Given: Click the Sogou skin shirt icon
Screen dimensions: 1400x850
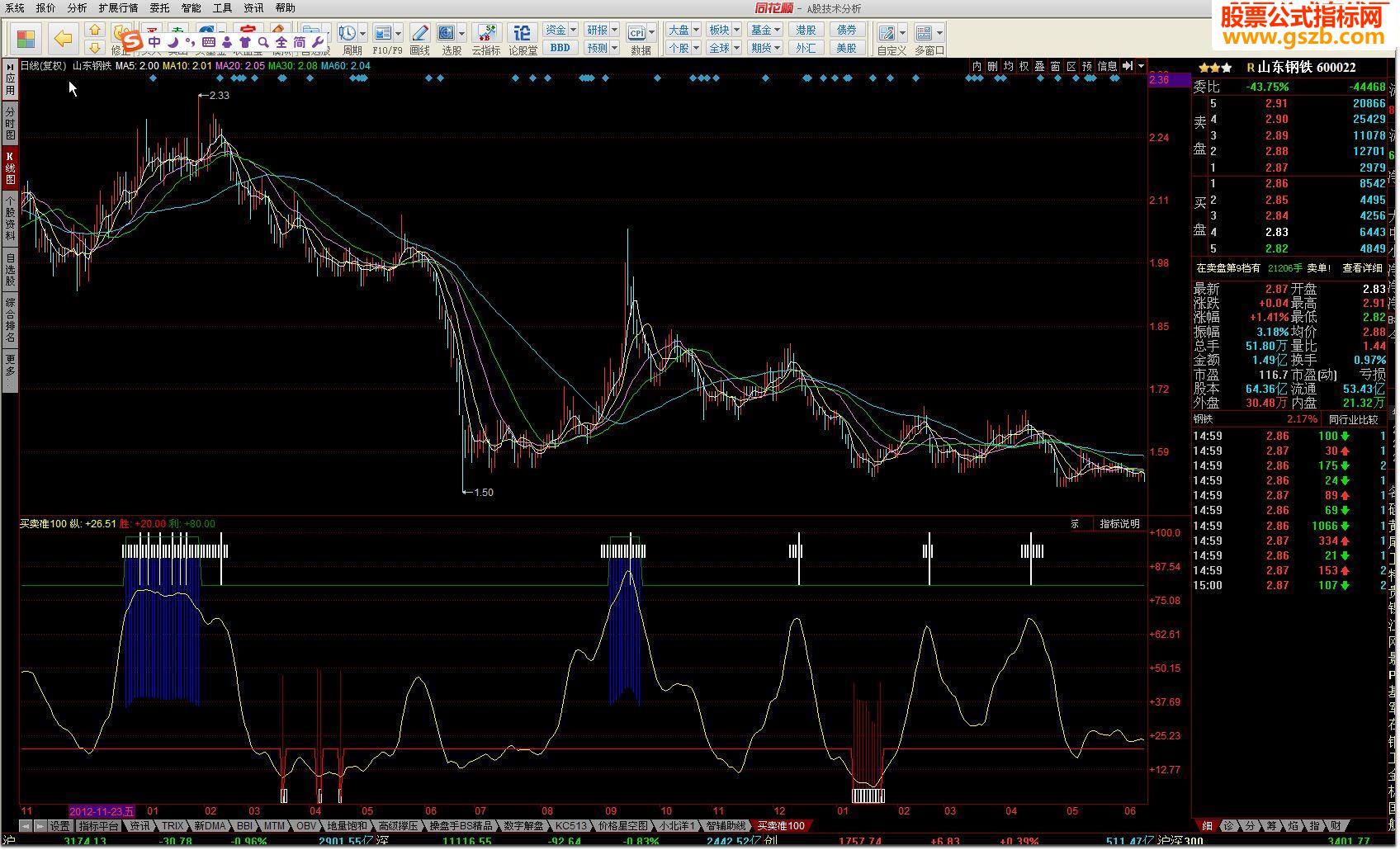Looking at the screenshot, I should 245,41.
